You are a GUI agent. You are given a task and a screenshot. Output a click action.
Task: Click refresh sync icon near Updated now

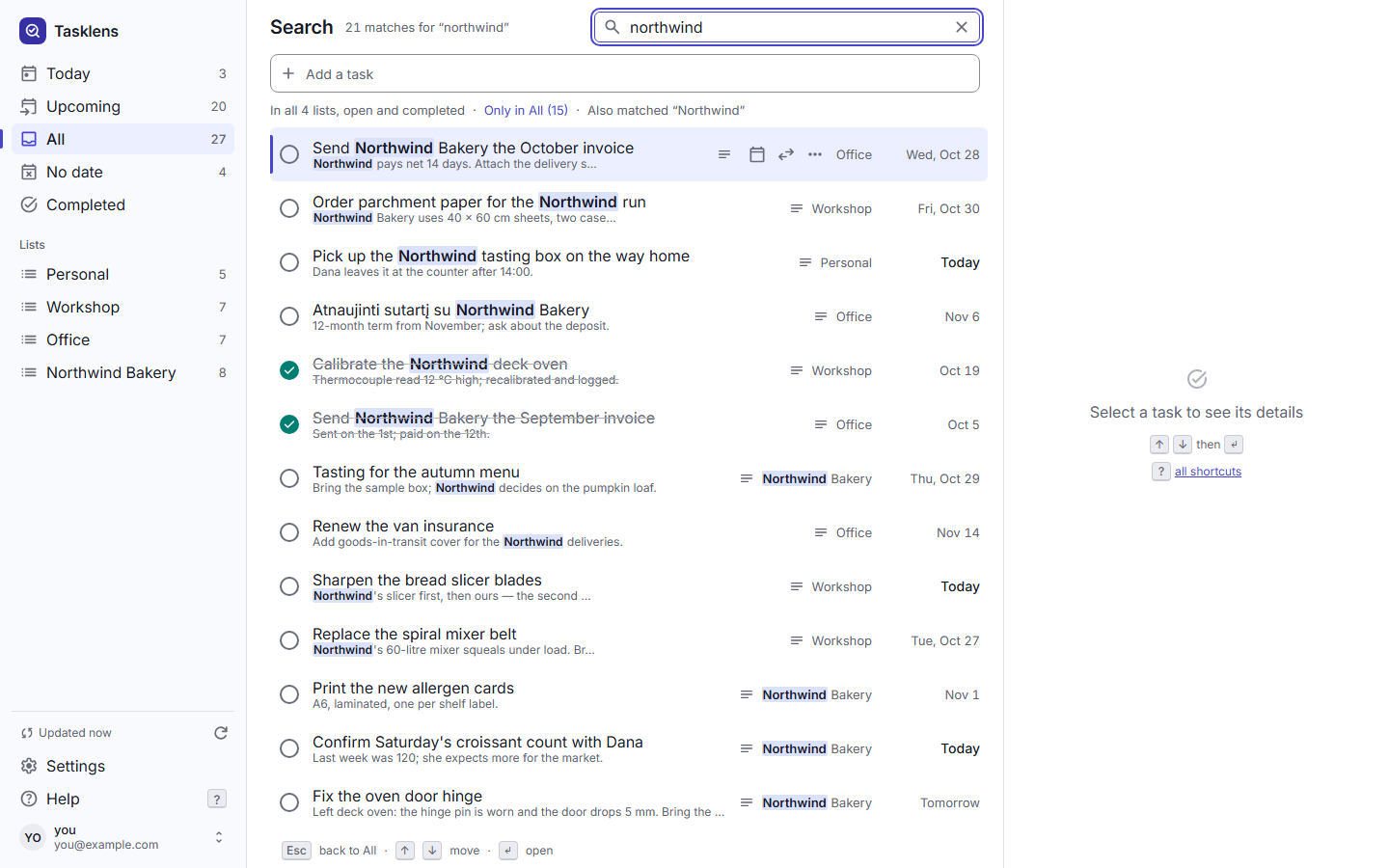coord(221,733)
